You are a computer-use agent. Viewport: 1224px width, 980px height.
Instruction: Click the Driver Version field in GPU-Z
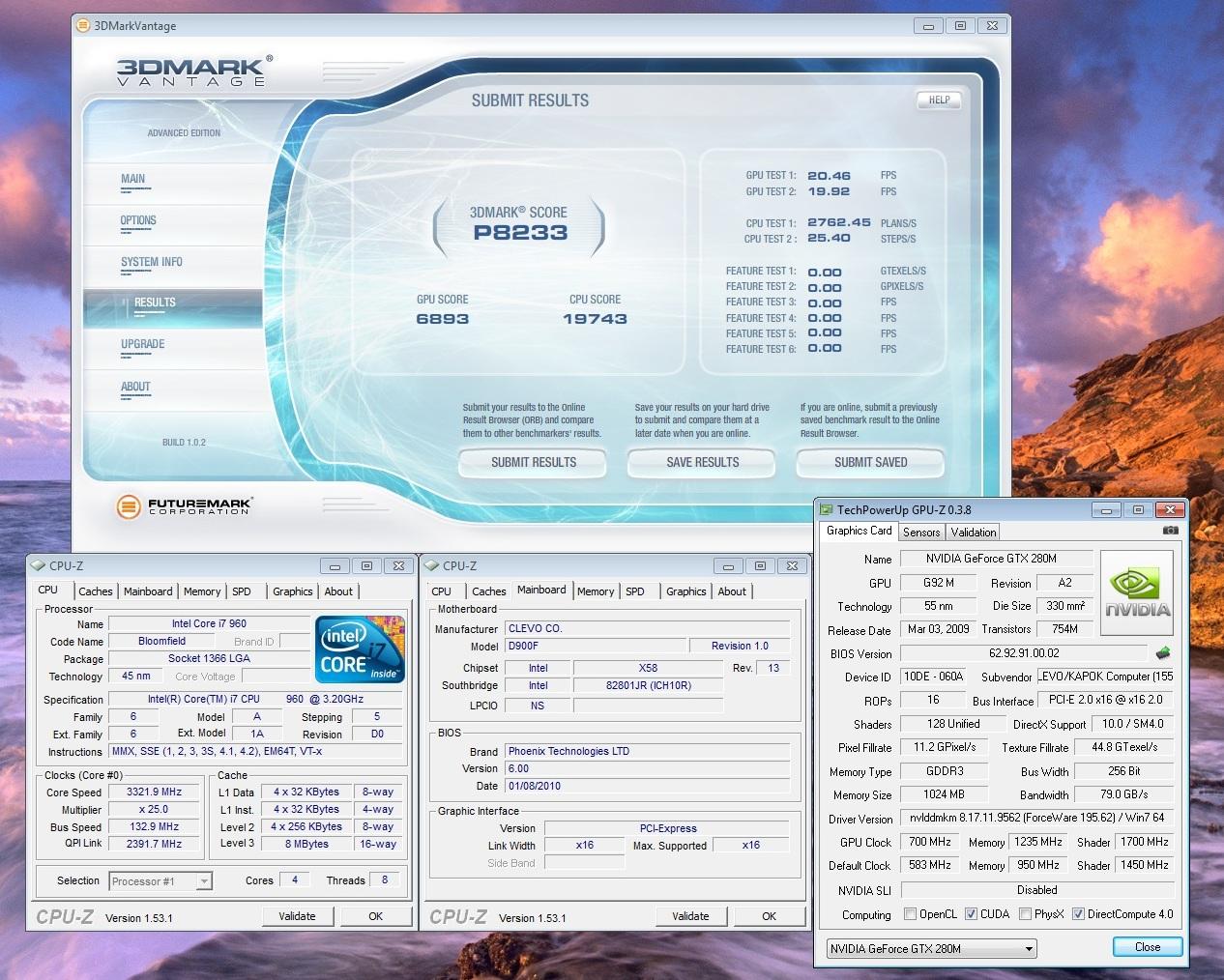point(1036,818)
